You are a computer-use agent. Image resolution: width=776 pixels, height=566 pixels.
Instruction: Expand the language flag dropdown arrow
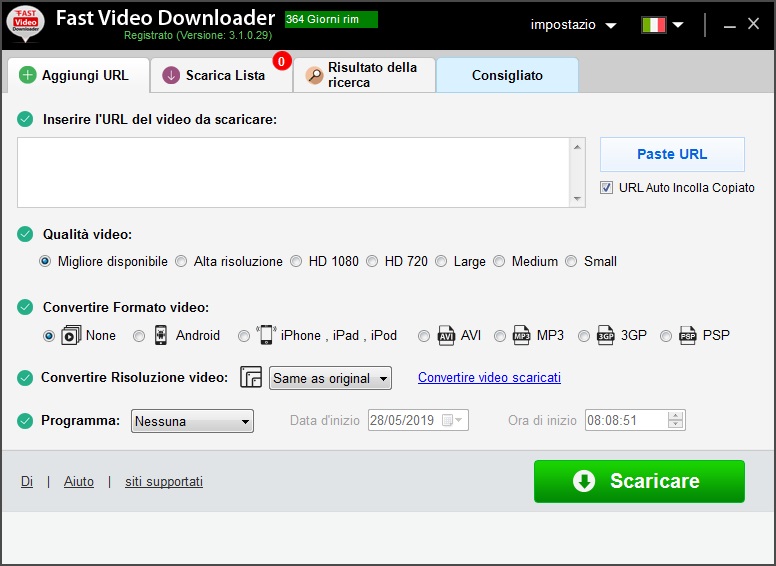click(678, 25)
